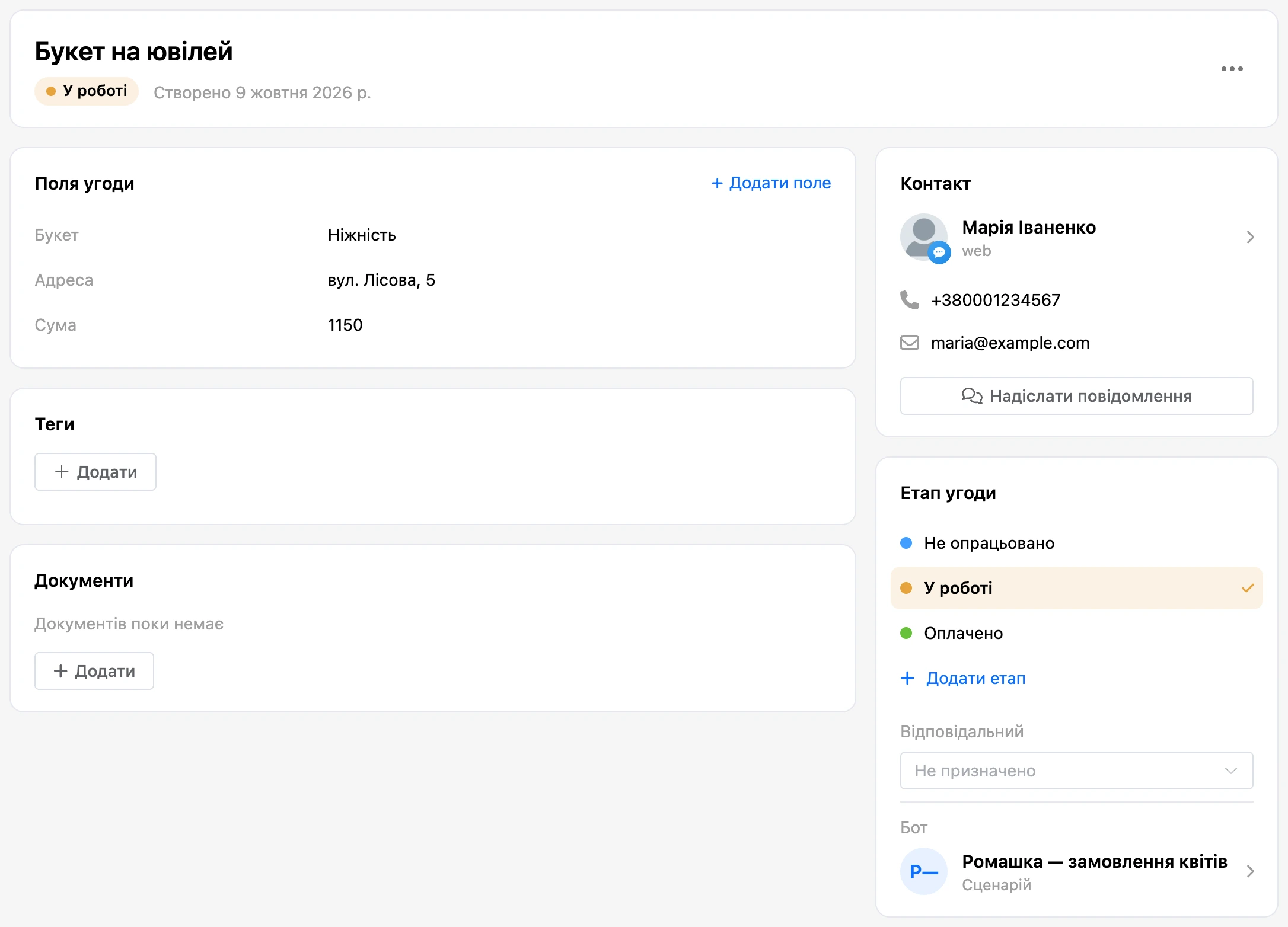Viewport: 1288px width, 927px height.
Task: Open the Відповідальний dropdown
Action: 1076,771
